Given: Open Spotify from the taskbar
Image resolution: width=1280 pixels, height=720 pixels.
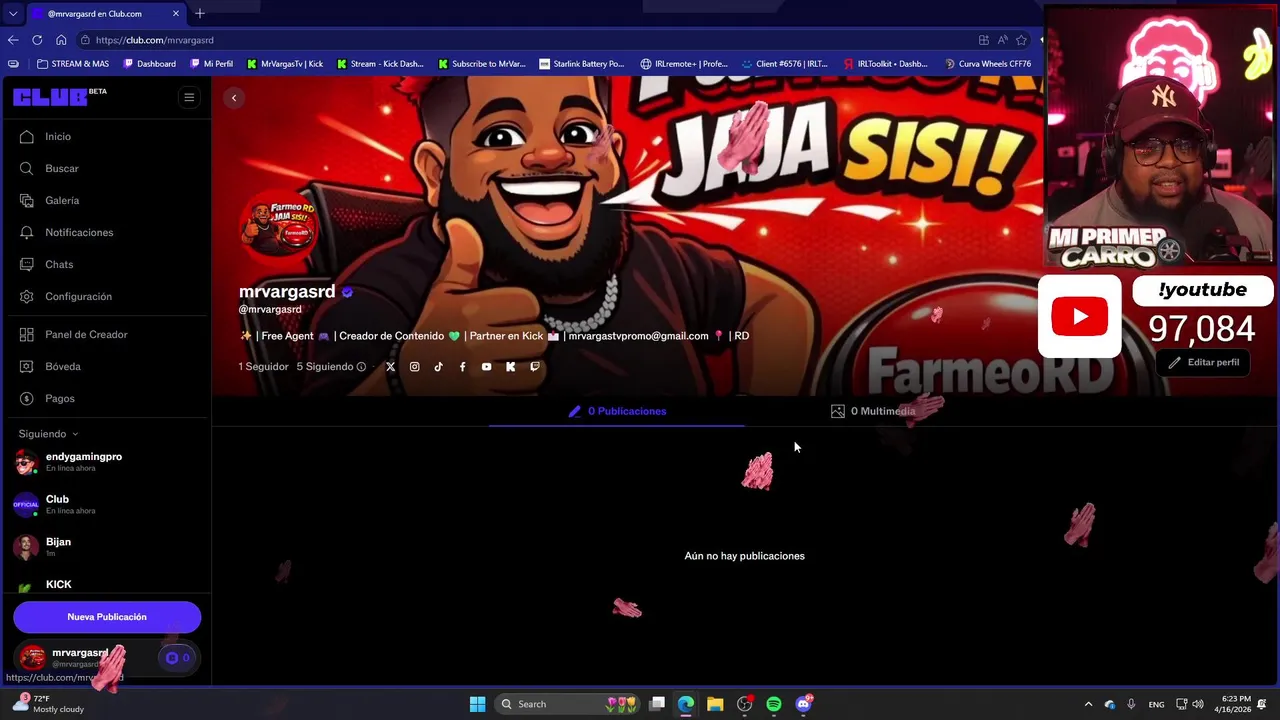Looking at the screenshot, I should [x=774, y=704].
